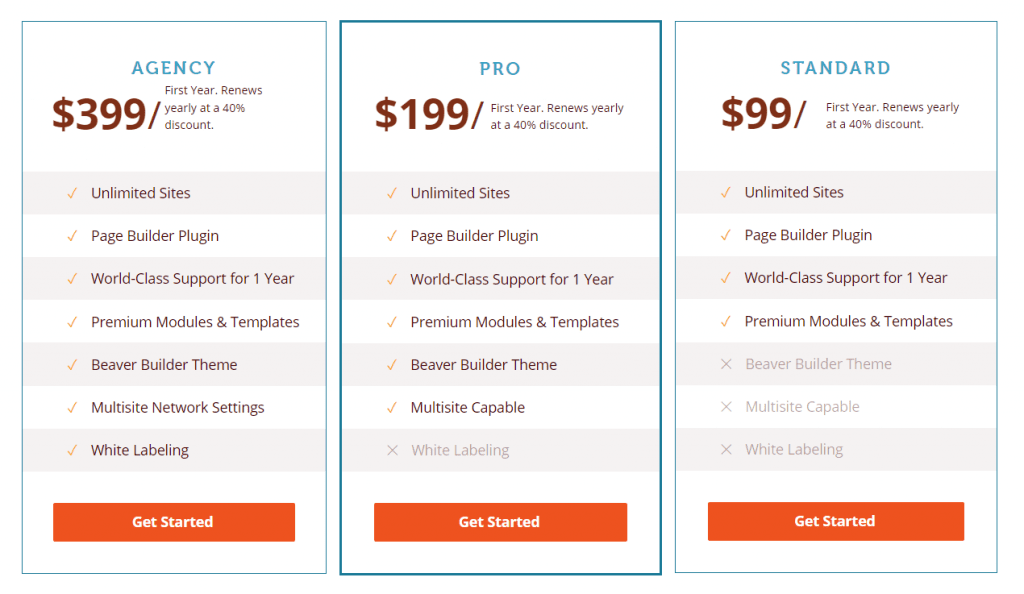Image resolution: width=1024 pixels, height=594 pixels.
Task: Click the $99 Standard price
Action: click(756, 113)
